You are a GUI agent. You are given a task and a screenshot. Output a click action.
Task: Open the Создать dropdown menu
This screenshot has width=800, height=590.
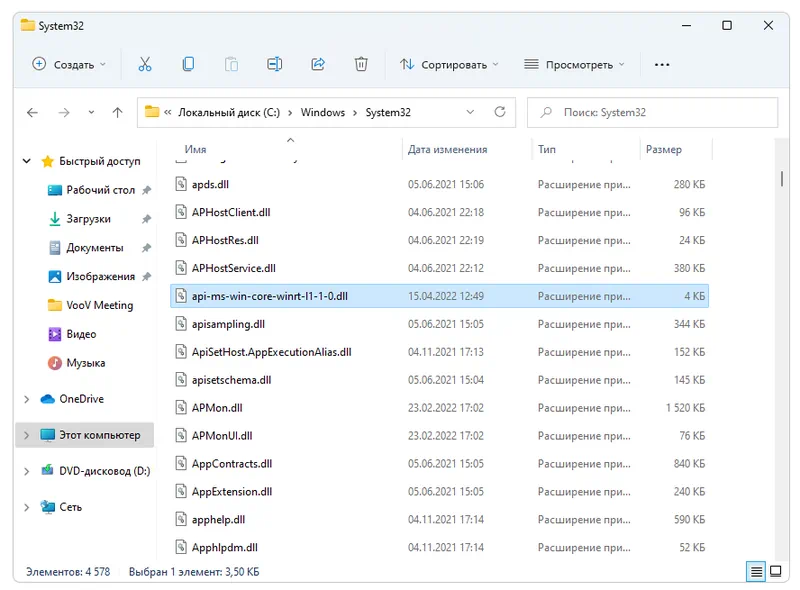click(68, 64)
